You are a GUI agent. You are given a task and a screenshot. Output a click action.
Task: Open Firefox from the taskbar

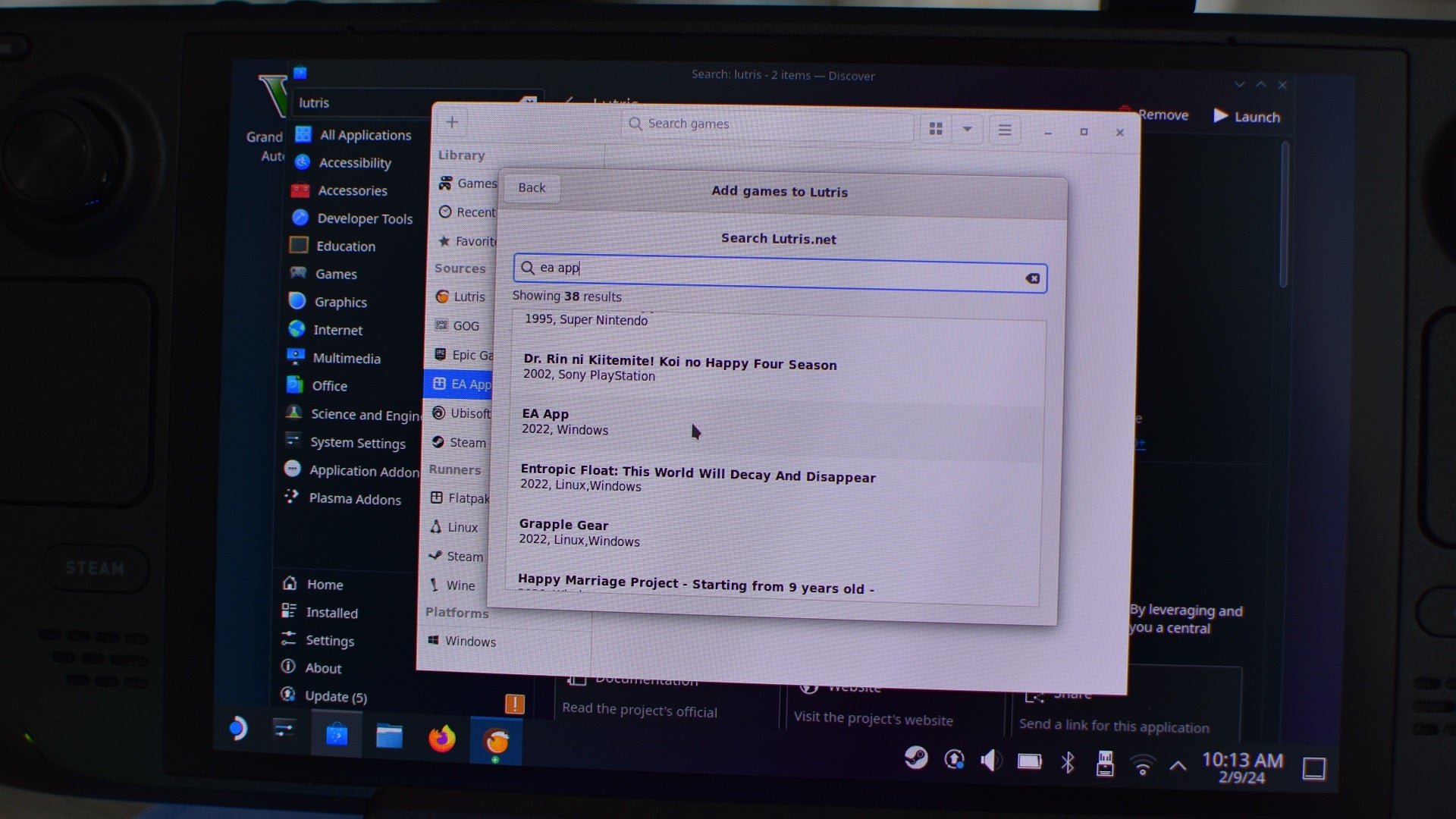[x=441, y=738]
